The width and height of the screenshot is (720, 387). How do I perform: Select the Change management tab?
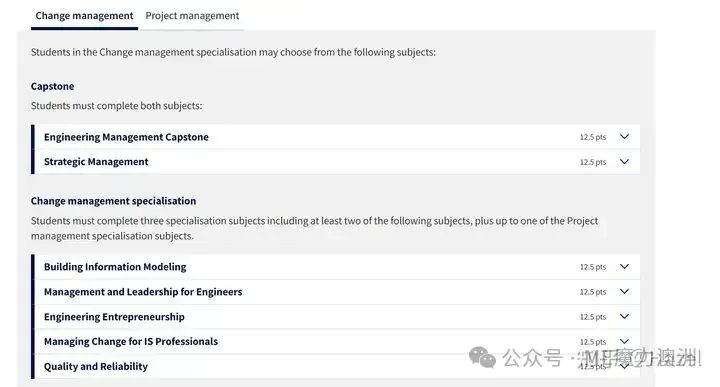84,16
